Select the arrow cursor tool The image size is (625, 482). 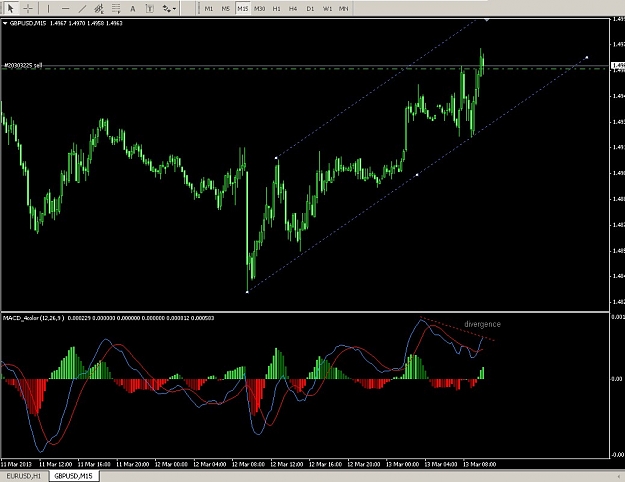(x=10, y=8)
